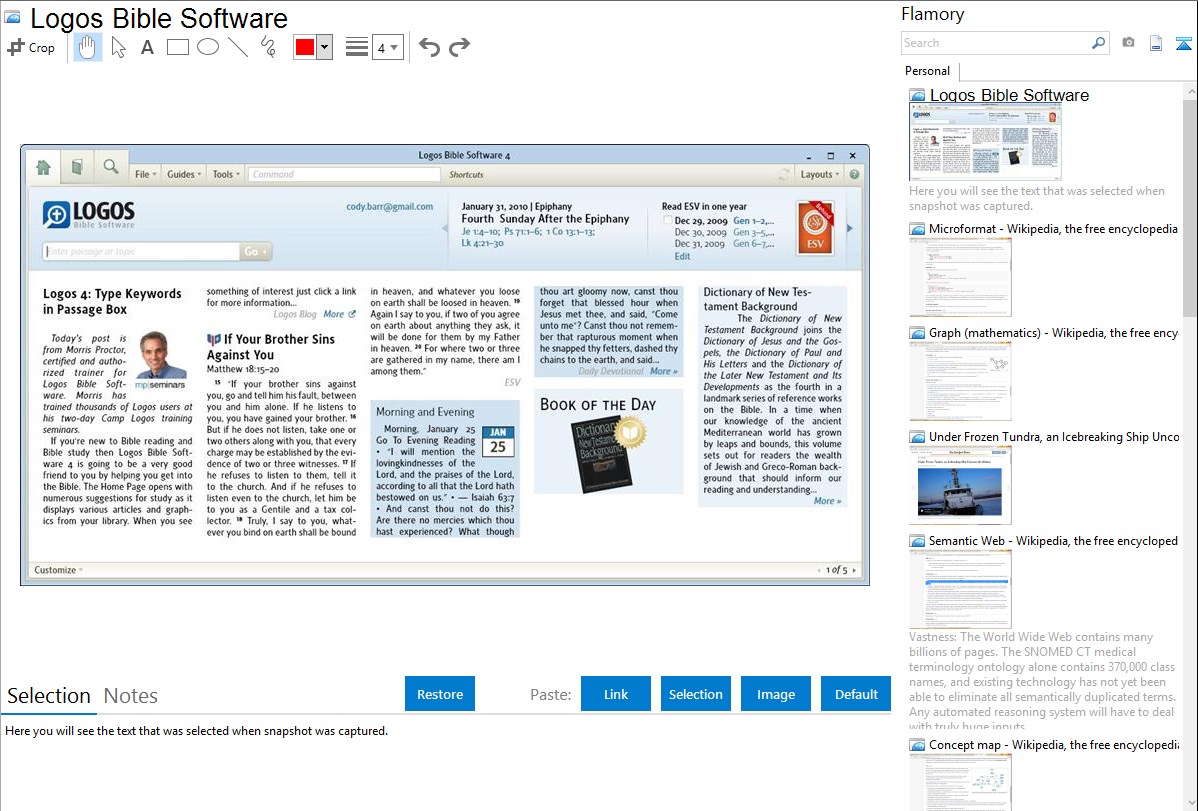
Task: Click the document page icon in Flamory panel
Action: (x=1156, y=44)
